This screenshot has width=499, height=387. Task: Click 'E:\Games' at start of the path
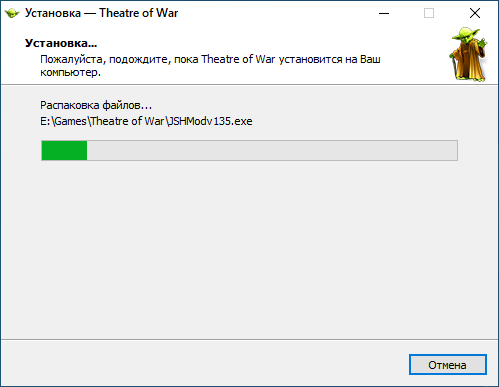click(63, 121)
